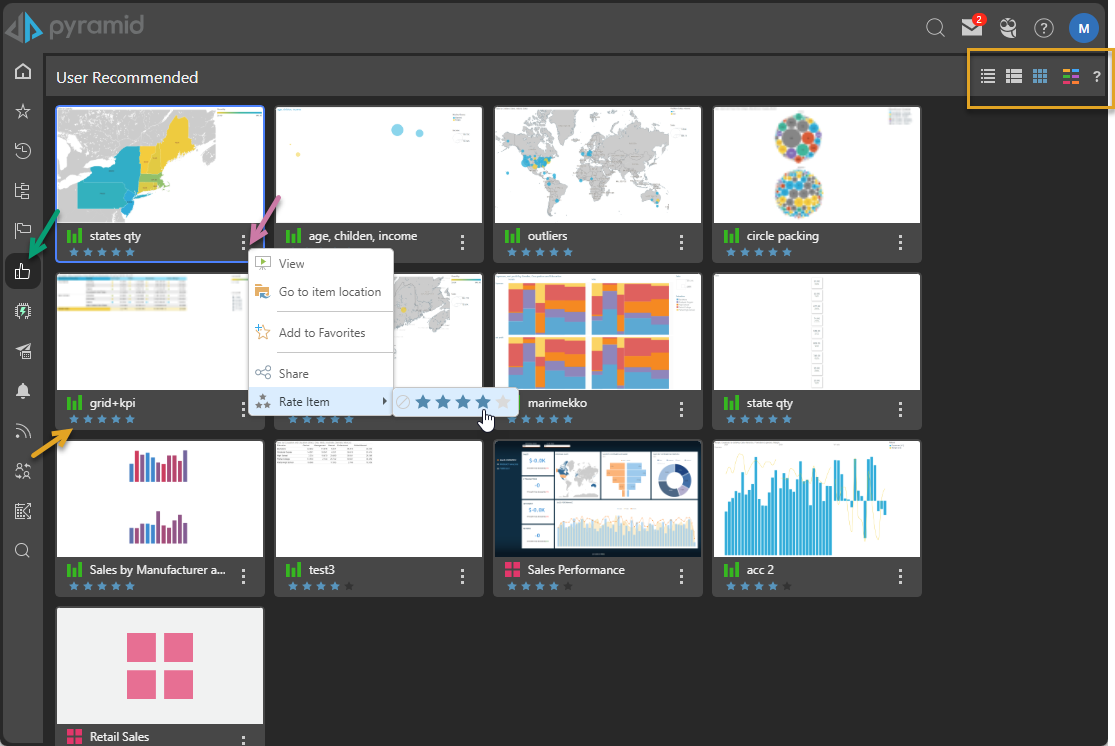Open the content folder tree icon
1115x746 pixels.
click(x=22, y=191)
